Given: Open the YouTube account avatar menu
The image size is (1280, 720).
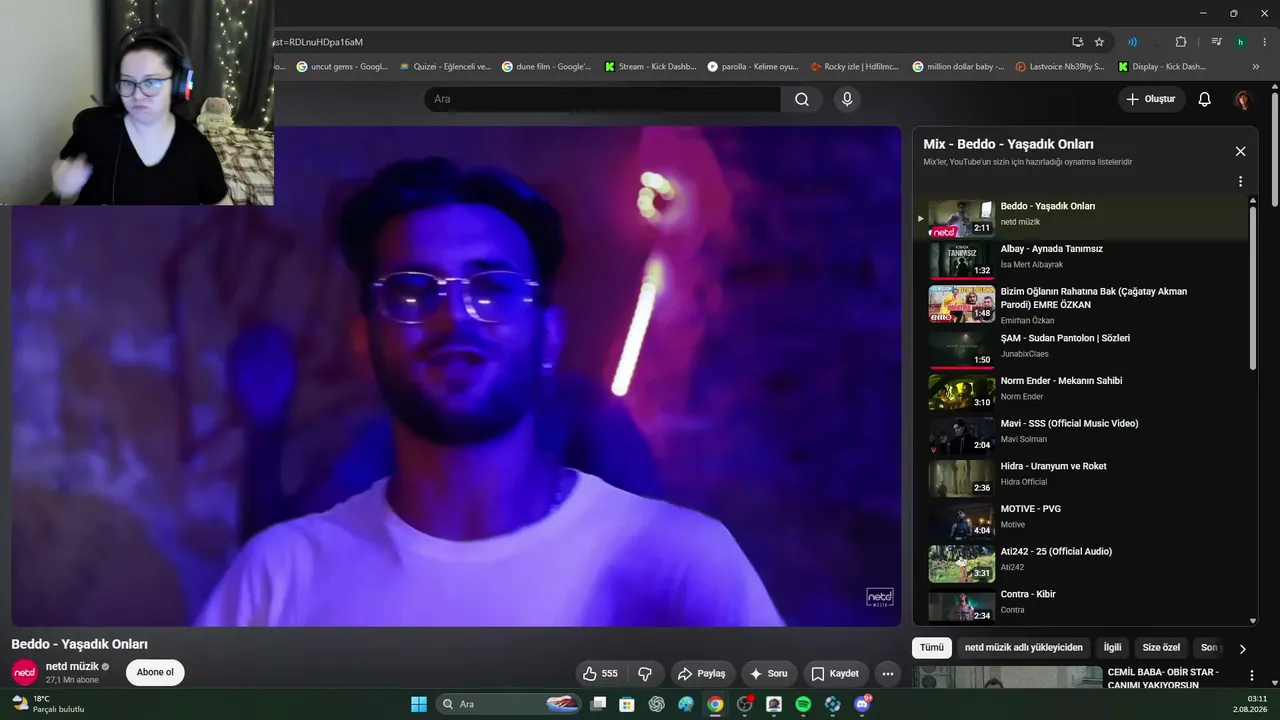Looking at the screenshot, I should tap(1243, 99).
